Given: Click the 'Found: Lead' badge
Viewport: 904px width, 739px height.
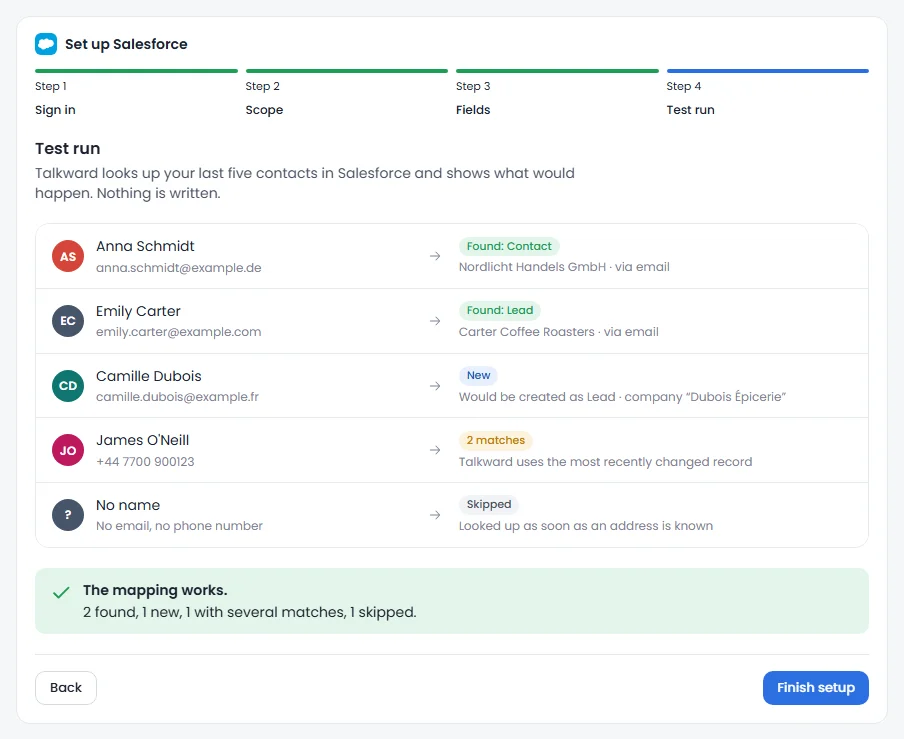Looking at the screenshot, I should click(x=500, y=310).
